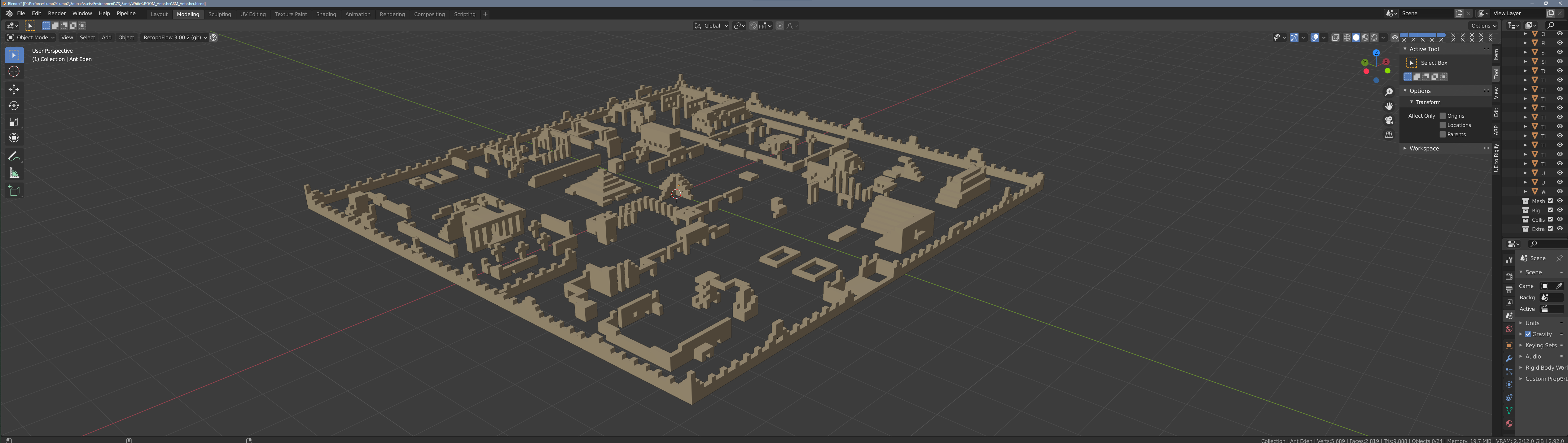Viewport: 1568px width, 443px height.
Task: Choose the Annotate pencil tool
Action: [x=14, y=156]
